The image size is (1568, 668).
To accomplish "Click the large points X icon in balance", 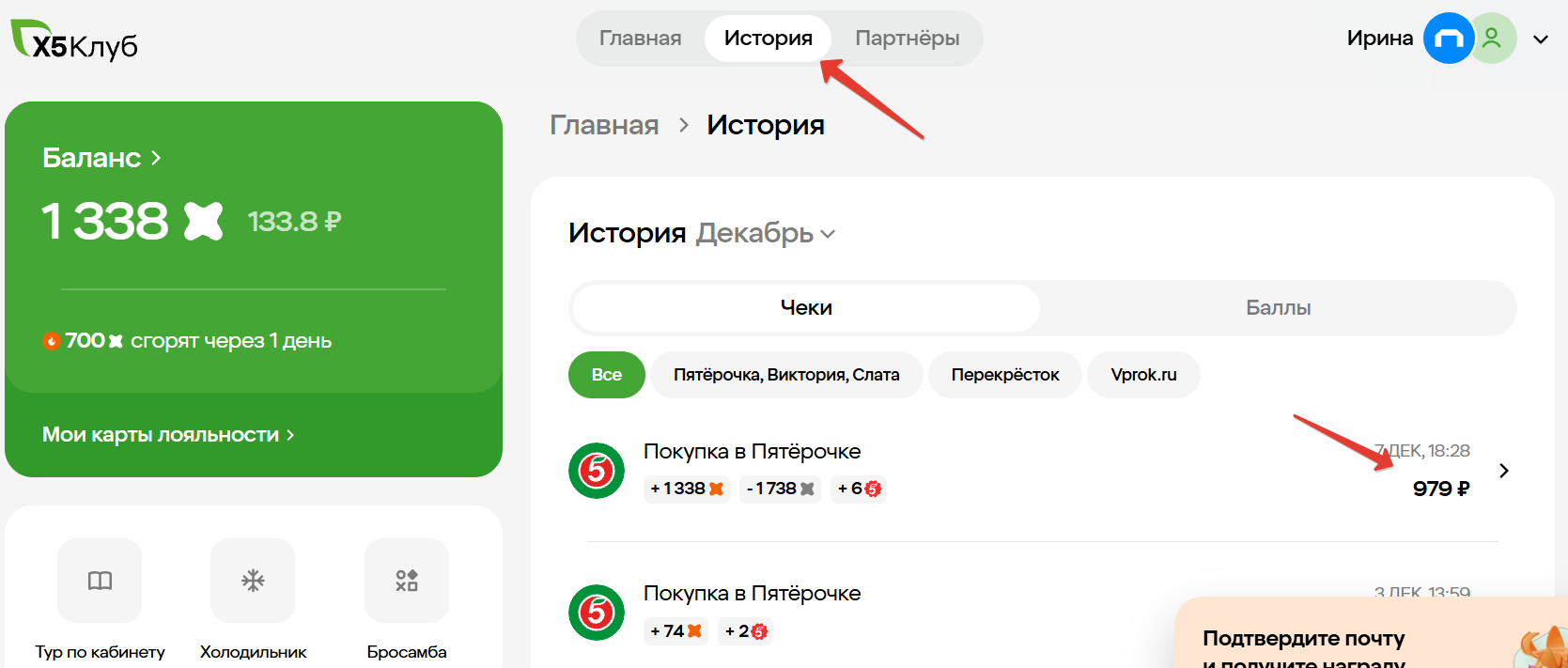I will point(204,221).
